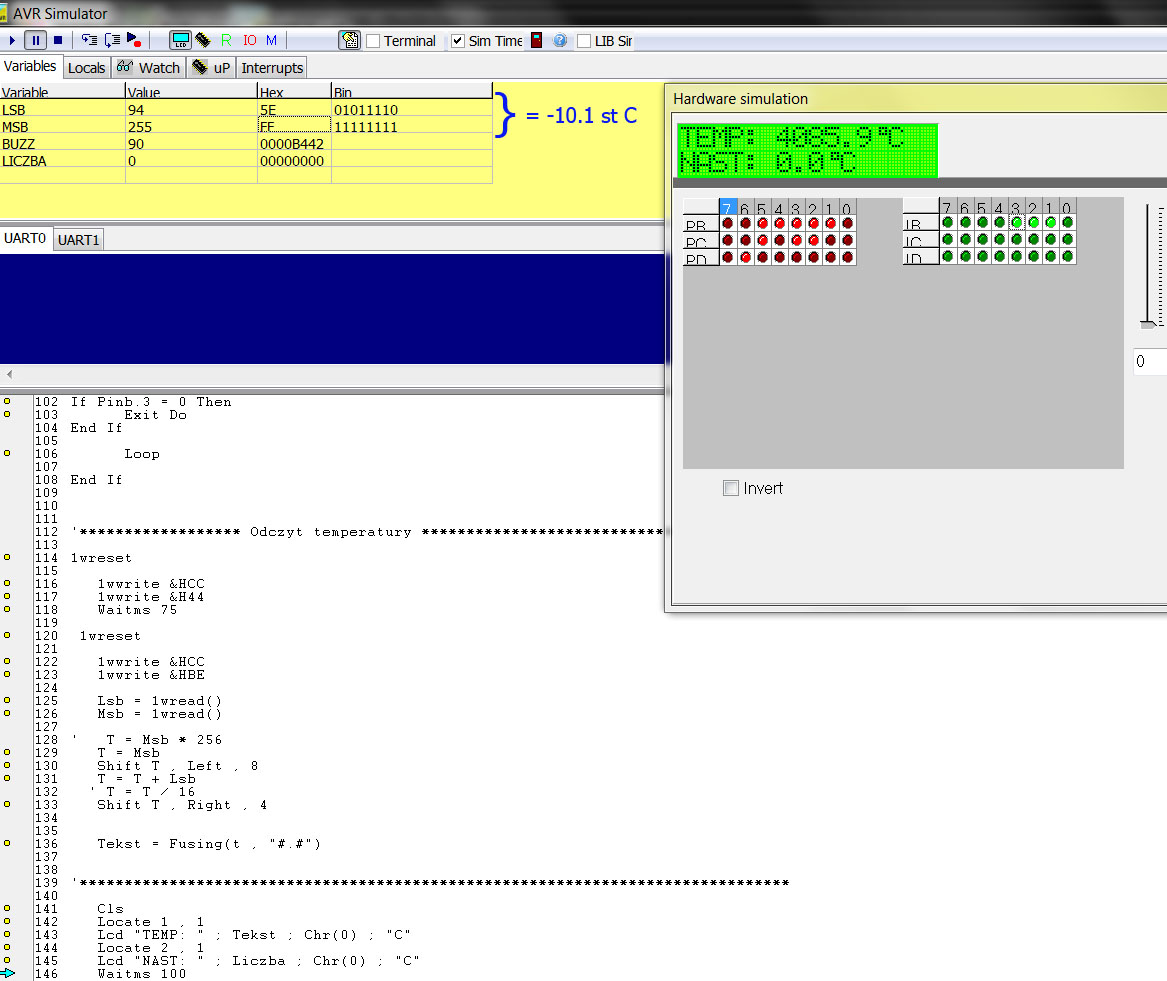Click the red door exit icon
This screenshot has width=1167, height=981.
pyautogui.click(x=537, y=40)
